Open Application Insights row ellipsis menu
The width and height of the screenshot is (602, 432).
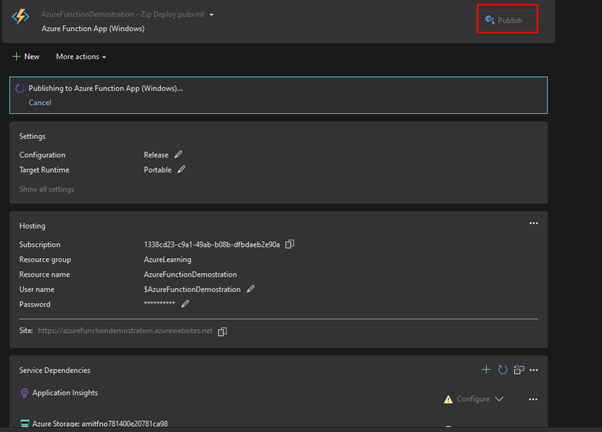coord(533,399)
